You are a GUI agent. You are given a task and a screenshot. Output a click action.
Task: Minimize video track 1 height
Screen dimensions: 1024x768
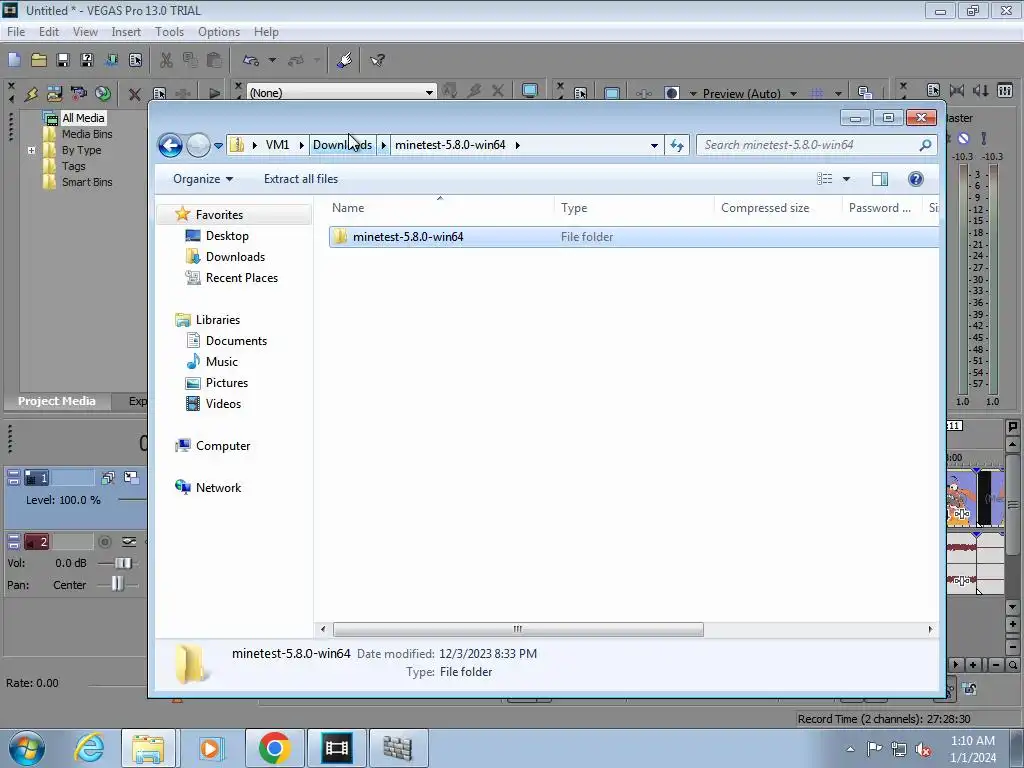point(13,474)
